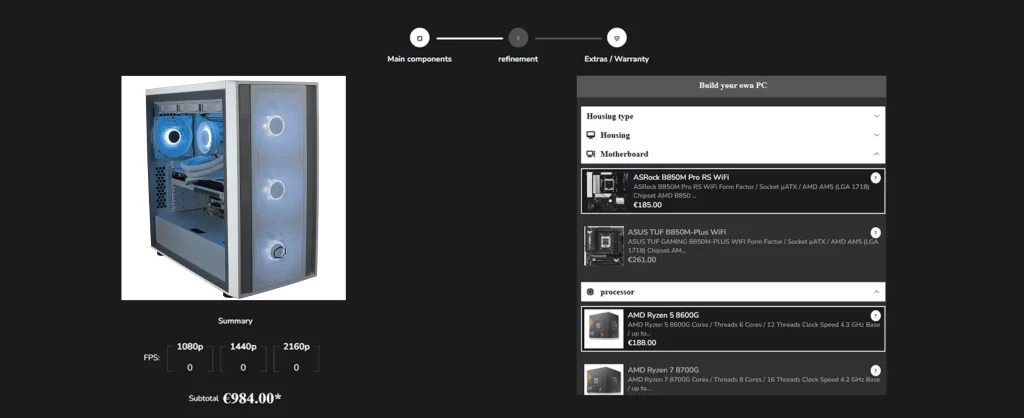
Task: Choose the AMD Ryzen 5 8600G processor
Action: point(733,329)
